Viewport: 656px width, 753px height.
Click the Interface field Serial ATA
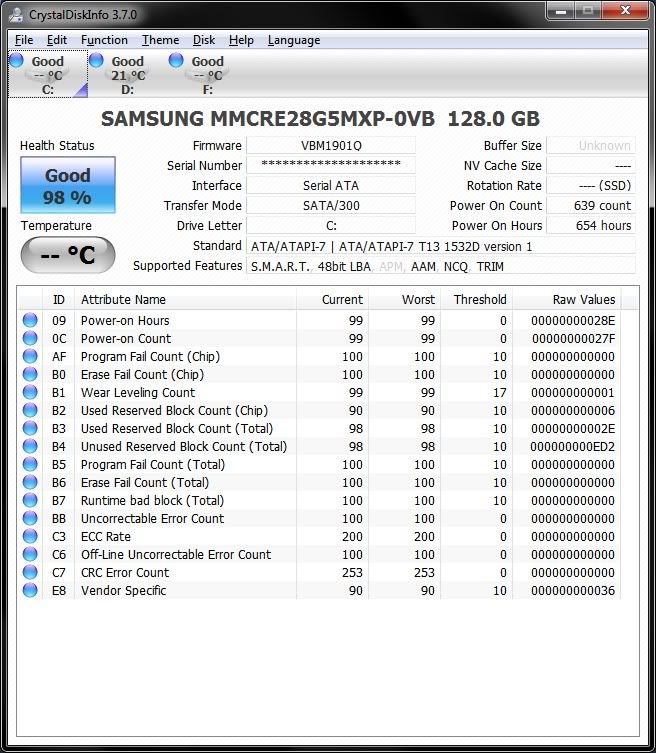click(331, 186)
